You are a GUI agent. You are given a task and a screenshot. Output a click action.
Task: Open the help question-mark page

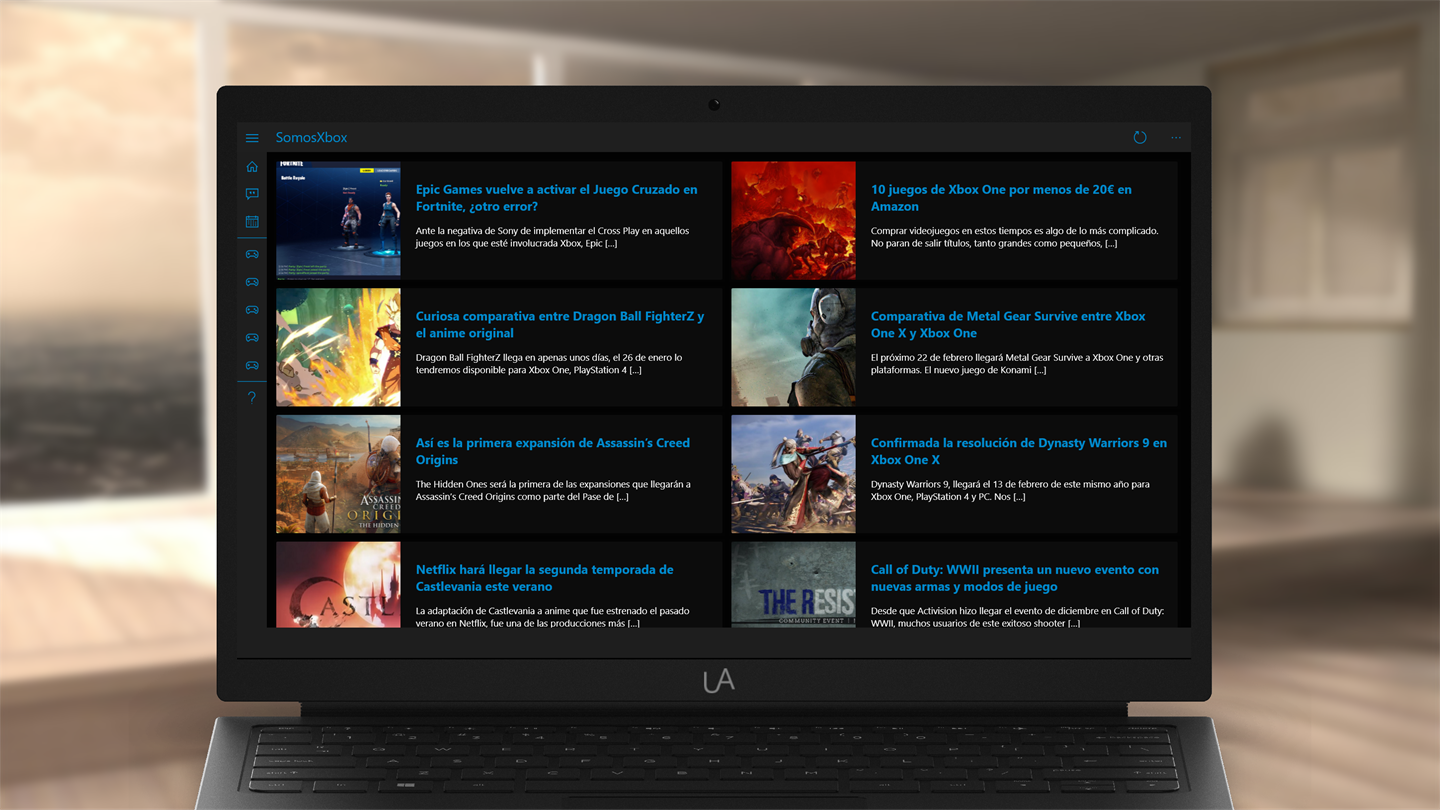tap(252, 397)
